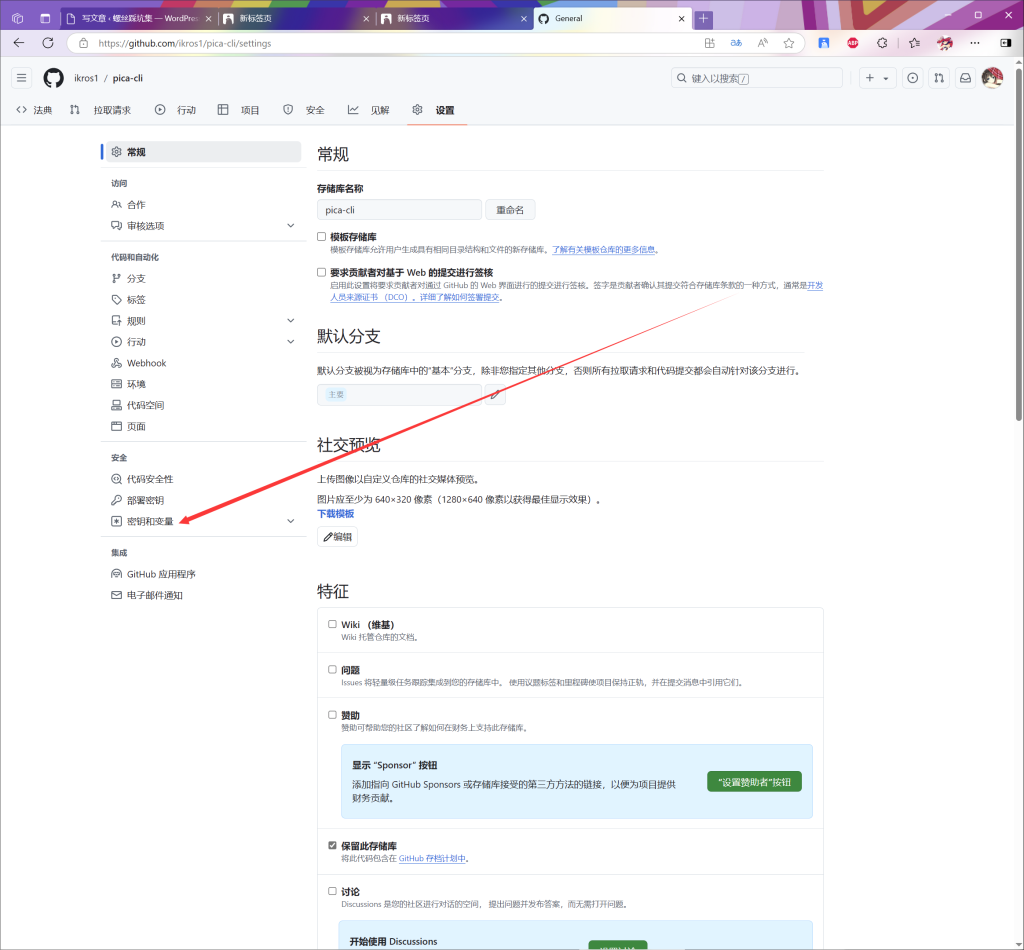Click the search magnifier icon in GitHub header

[681, 78]
